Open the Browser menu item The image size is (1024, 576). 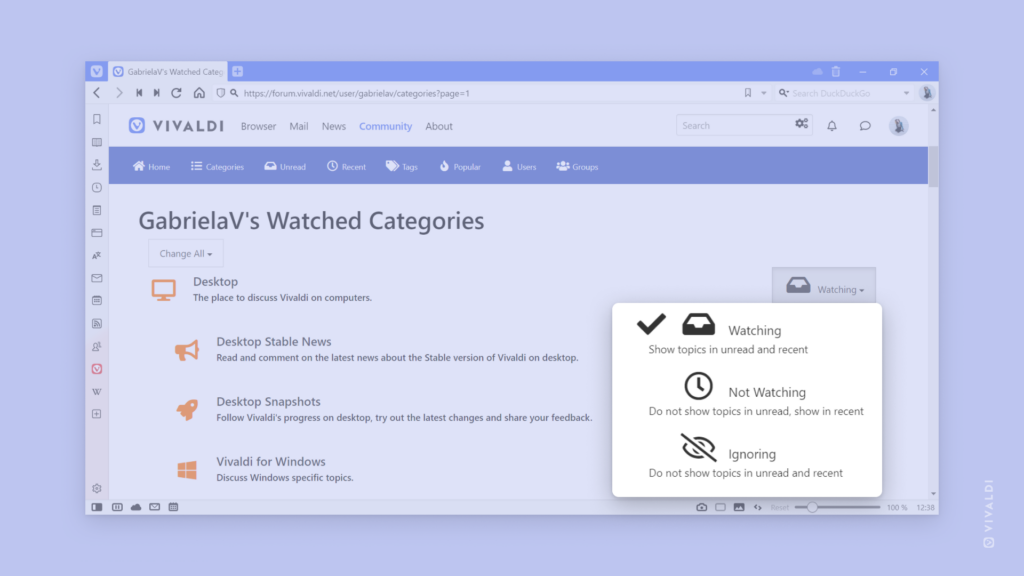coord(258,126)
